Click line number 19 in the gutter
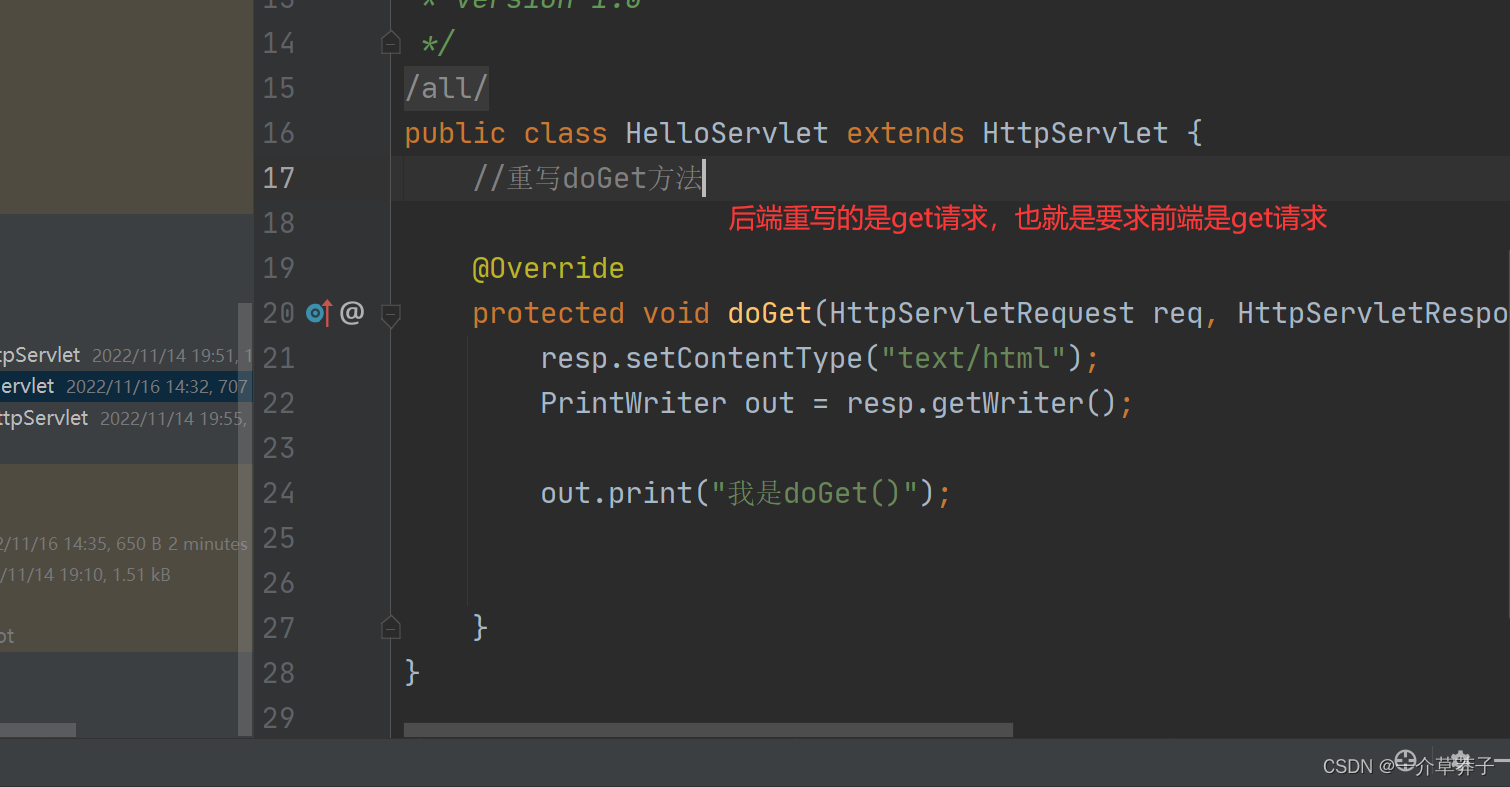This screenshot has height=787, width=1510. click(279, 268)
